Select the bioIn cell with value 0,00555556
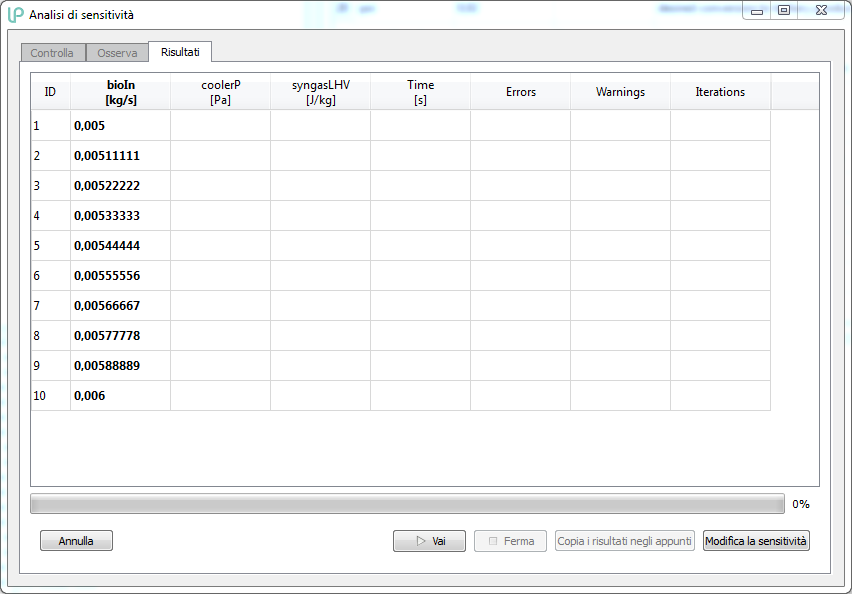Screen dimensions: 852x594 pos(120,276)
